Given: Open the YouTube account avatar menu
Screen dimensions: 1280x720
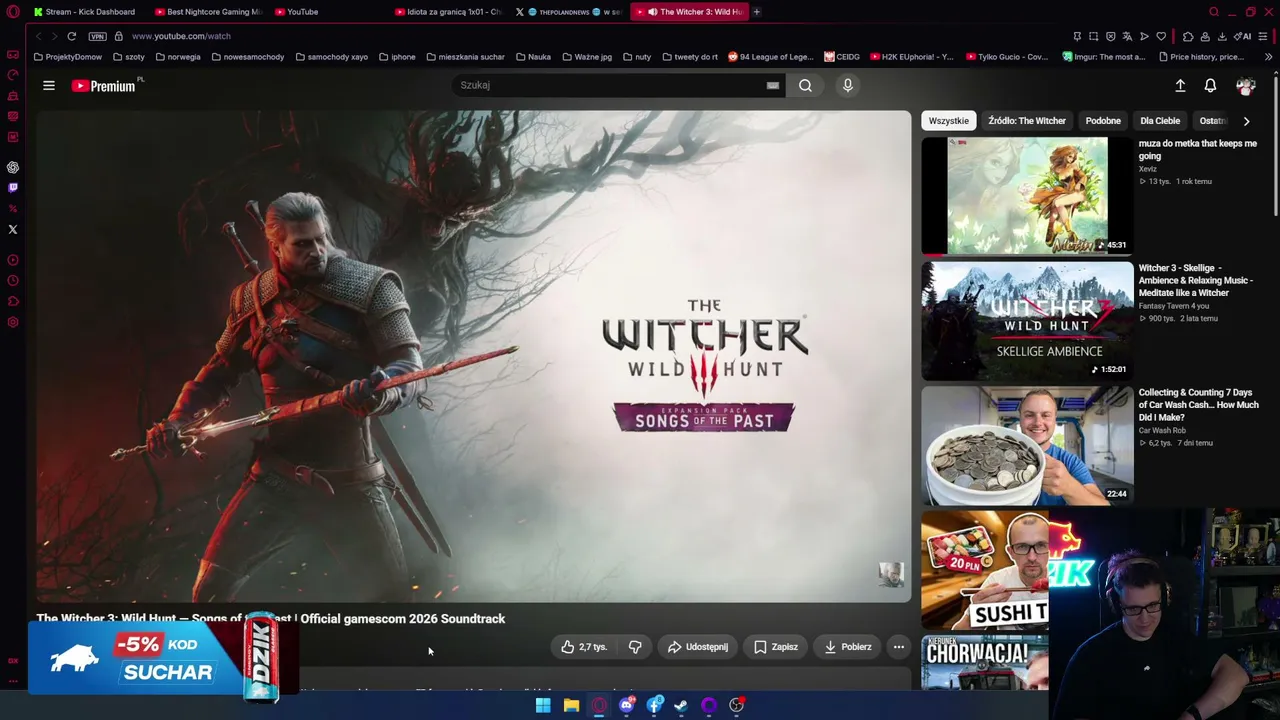Looking at the screenshot, I should (x=1246, y=86).
